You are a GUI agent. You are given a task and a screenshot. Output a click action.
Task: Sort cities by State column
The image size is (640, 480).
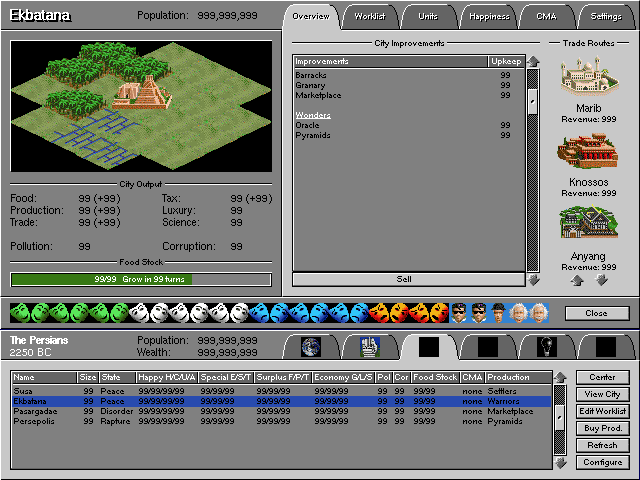[x=117, y=377]
